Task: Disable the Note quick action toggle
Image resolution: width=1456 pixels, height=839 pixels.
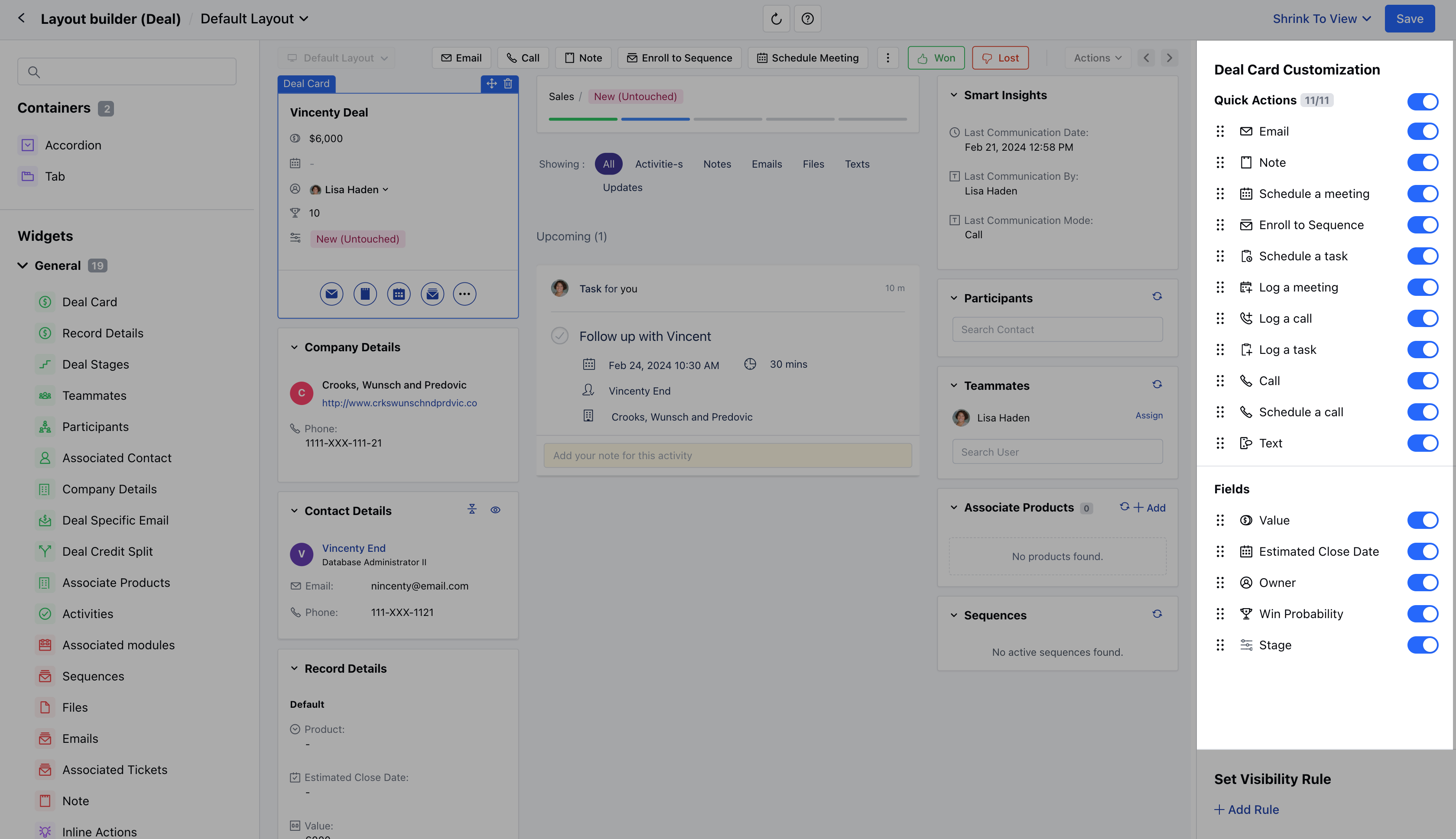Action: (1423, 162)
